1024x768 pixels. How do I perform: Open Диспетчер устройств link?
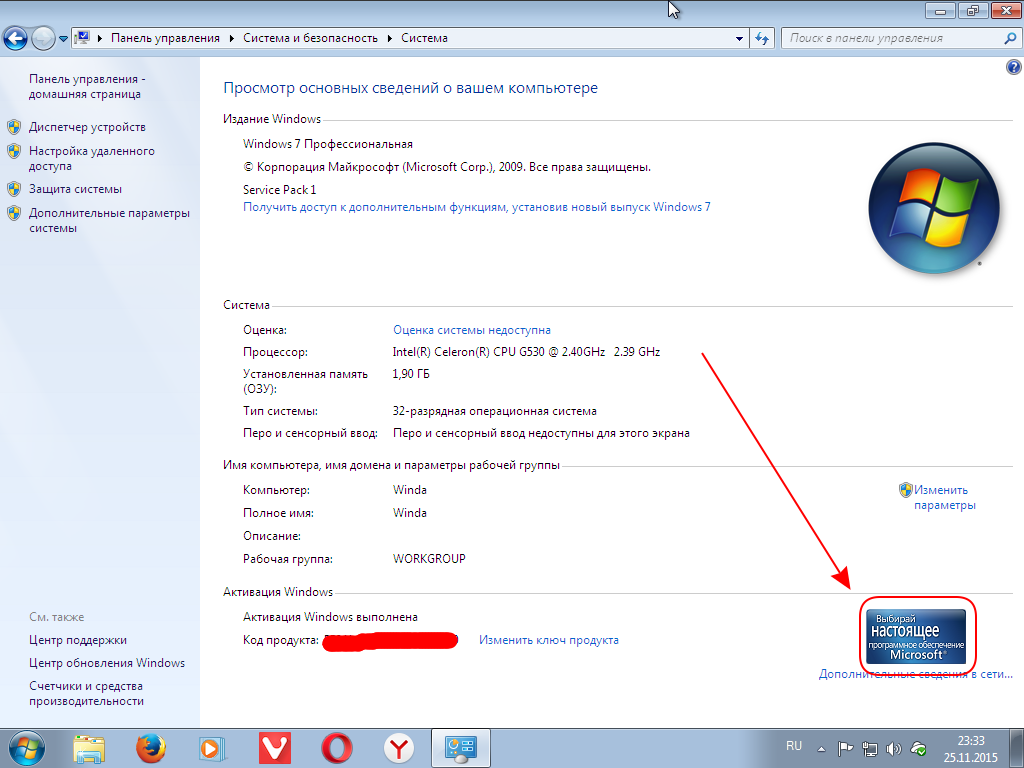pos(88,127)
